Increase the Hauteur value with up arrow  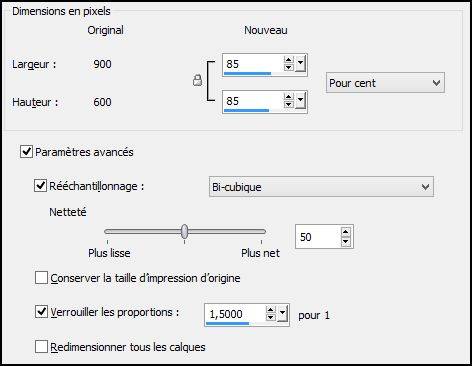pos(289,97)
